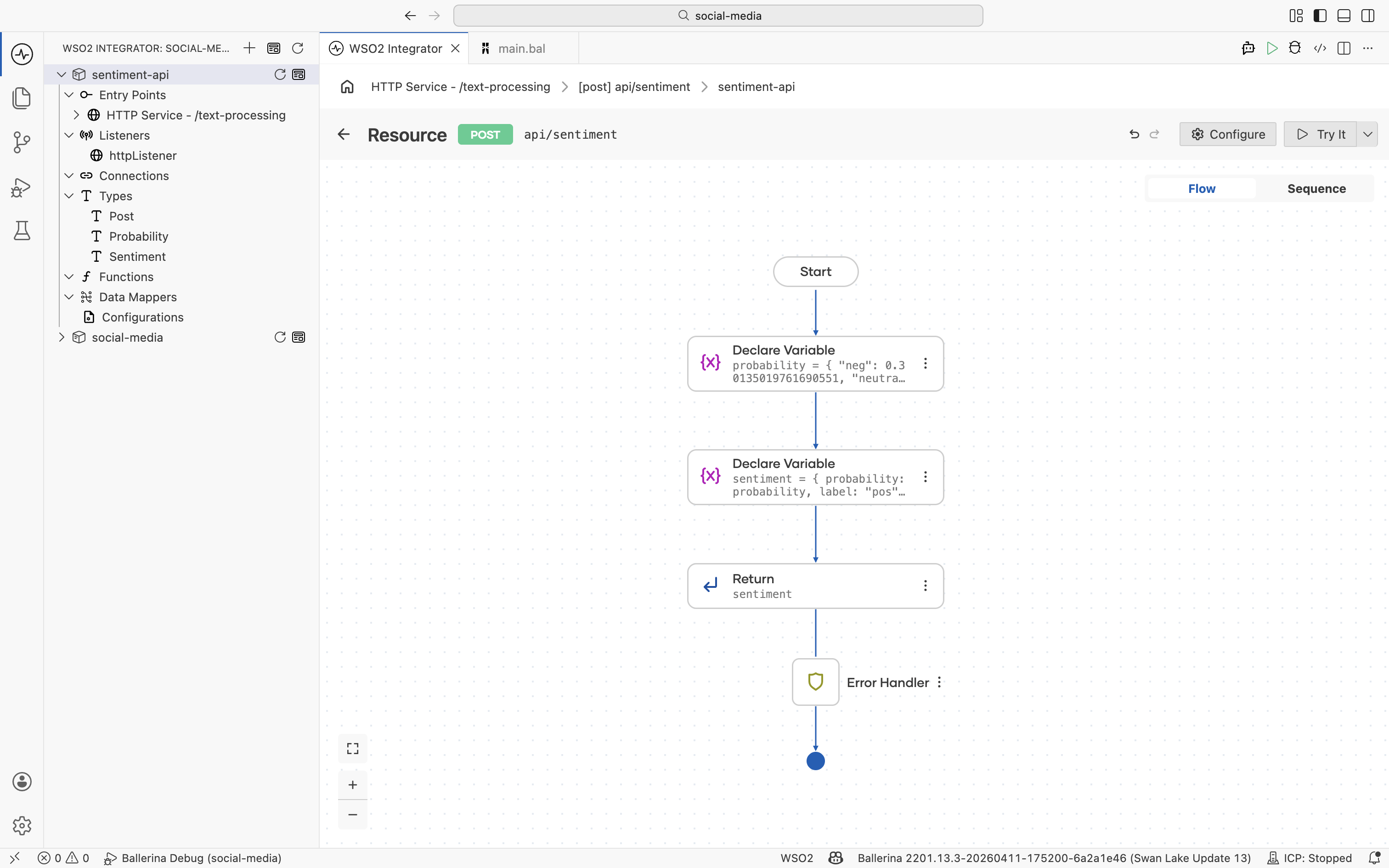1389x868 pixels.
Task: Open the Testing flask icon
Action: click(x=22, y=231)
